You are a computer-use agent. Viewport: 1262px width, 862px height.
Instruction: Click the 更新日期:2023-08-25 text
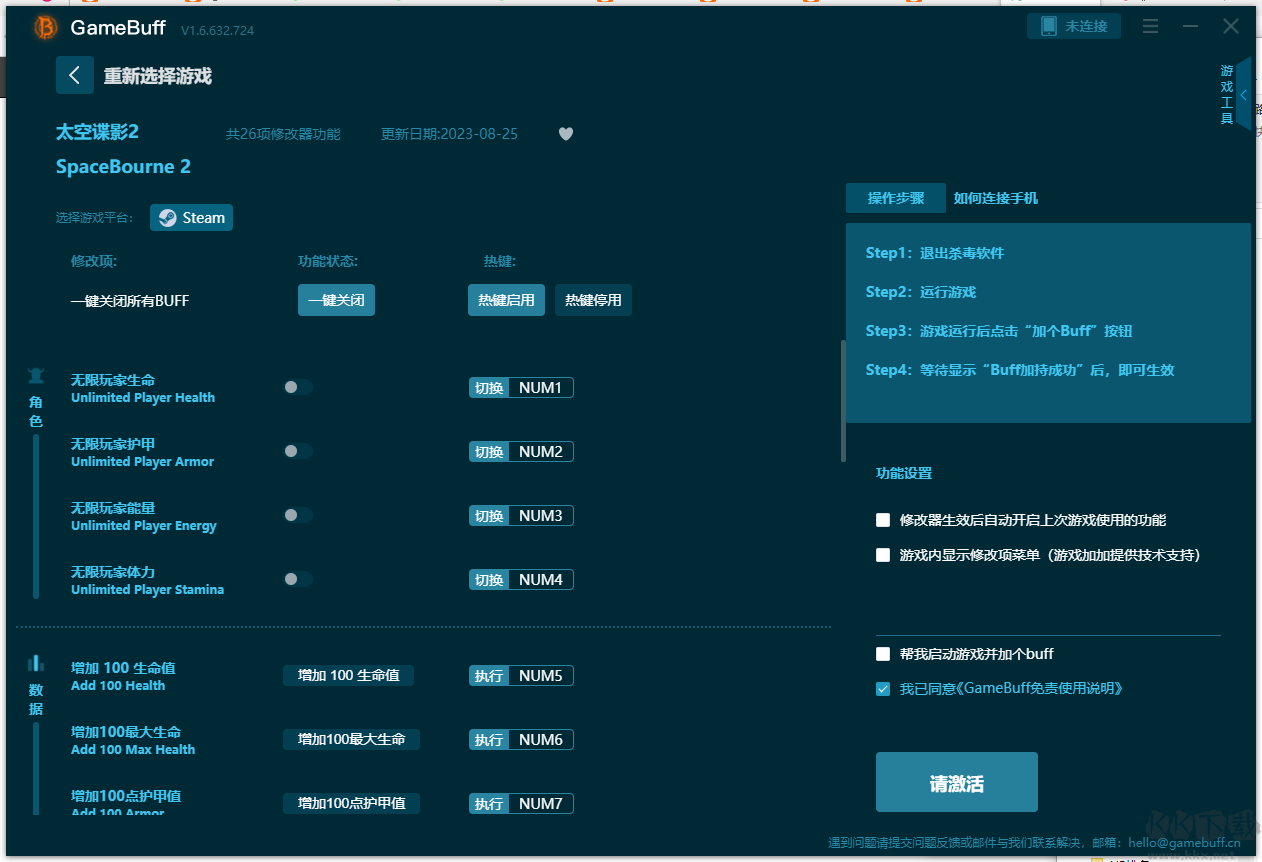[x=449, y=134]
